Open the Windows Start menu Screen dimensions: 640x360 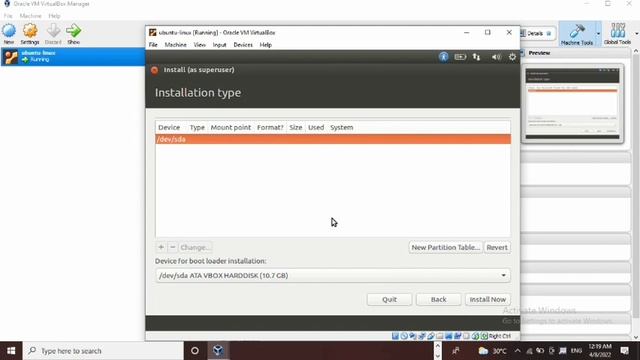11,351
